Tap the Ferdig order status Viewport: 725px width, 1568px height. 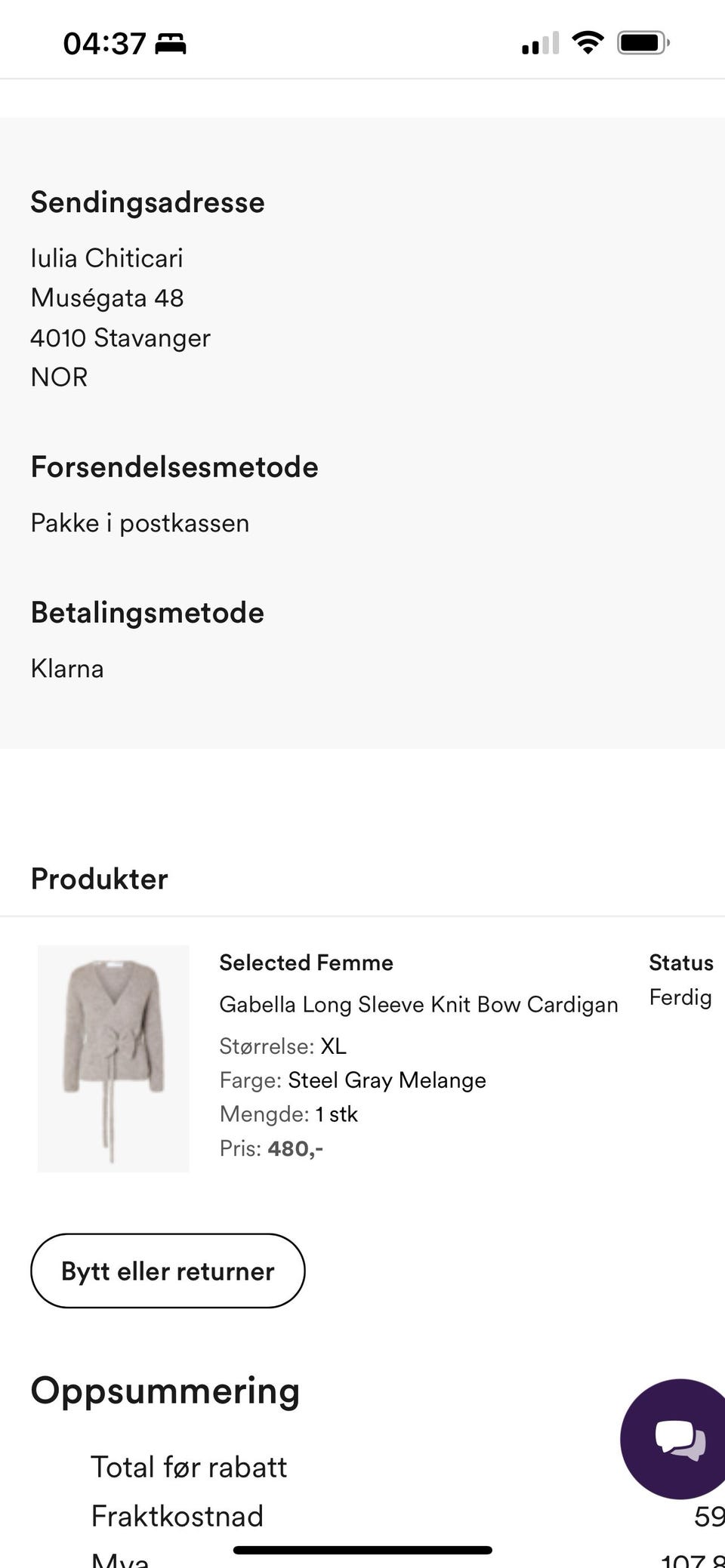click(679, 997)
